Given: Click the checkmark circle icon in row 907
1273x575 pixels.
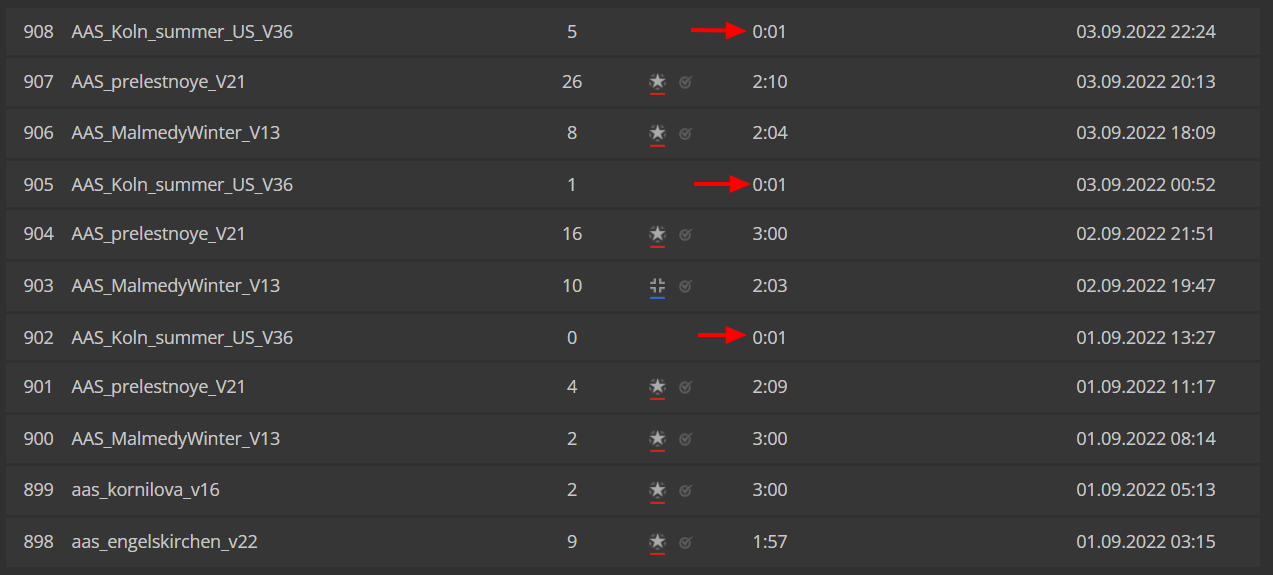Looking at the screenshot, I should click(685, 82).
